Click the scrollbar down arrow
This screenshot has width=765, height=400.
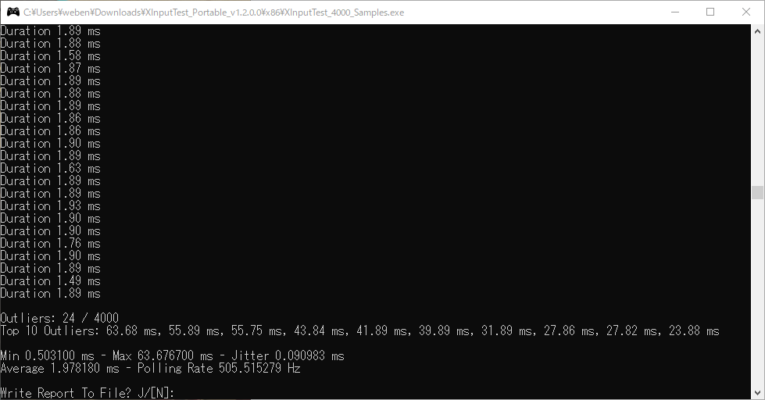[757, 393]
